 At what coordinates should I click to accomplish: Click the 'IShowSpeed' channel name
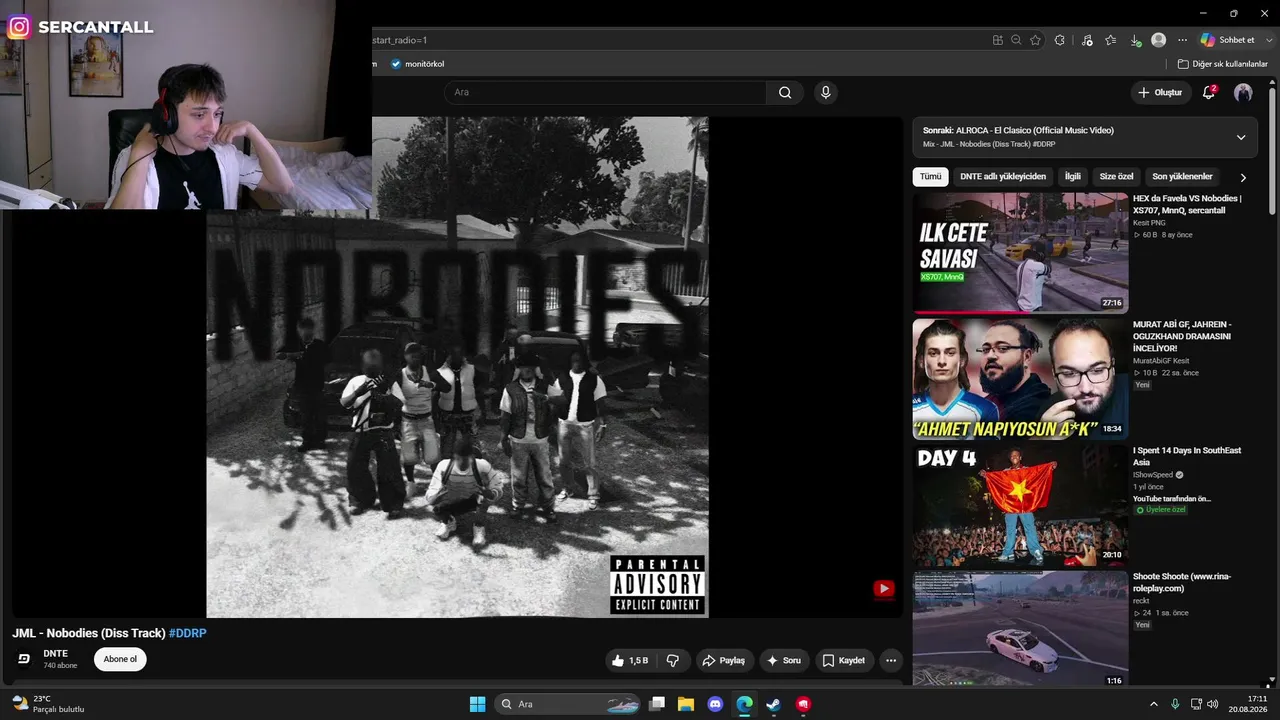click(1153, 475)
